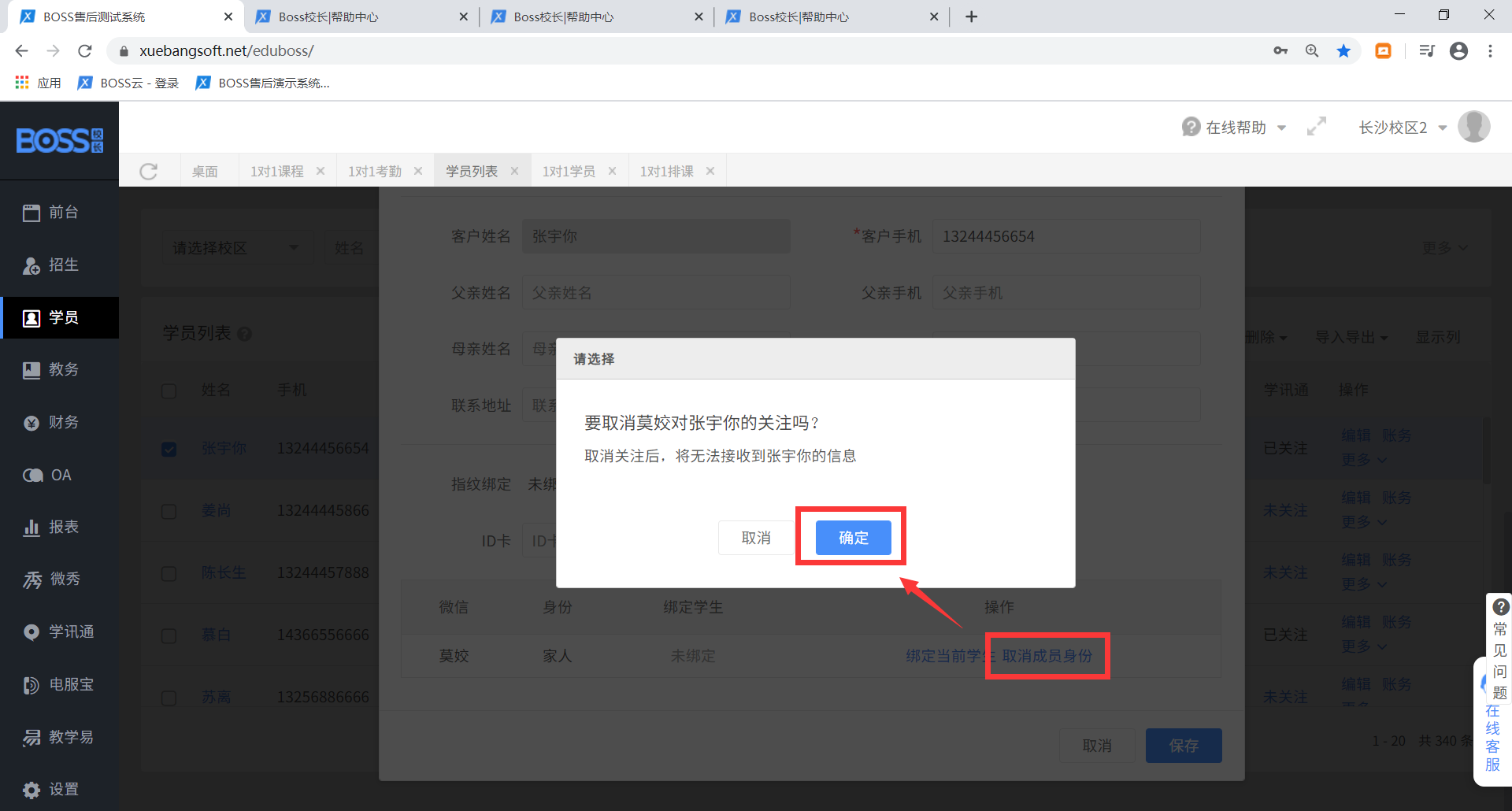Uncheck the 张宇你 row checkbox

169,449
